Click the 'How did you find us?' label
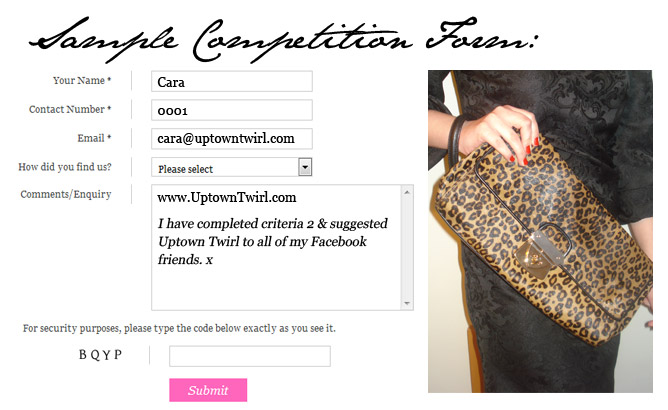The image size is (668, 410). (65, 167)
